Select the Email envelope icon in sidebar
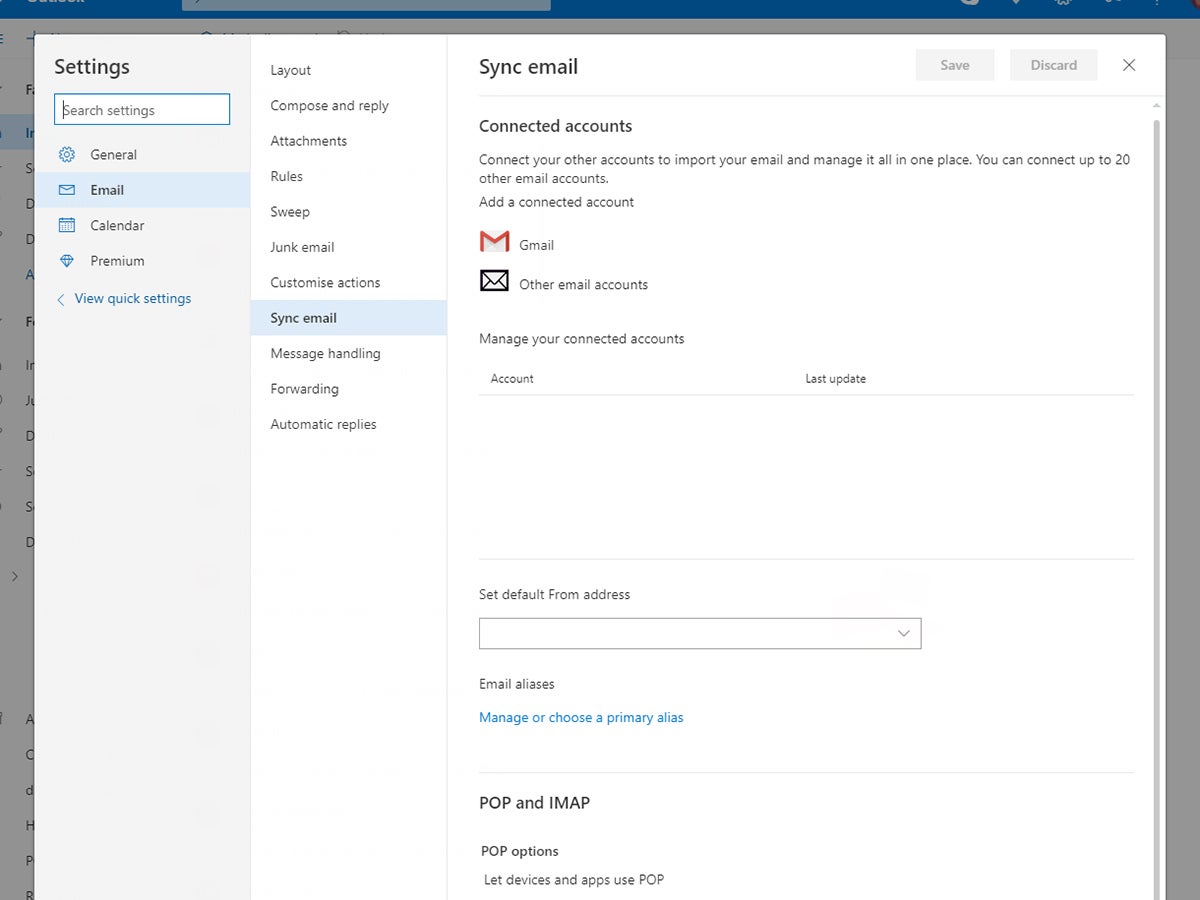The width and height of the screenshot is (1200, 900). [67, 189]
